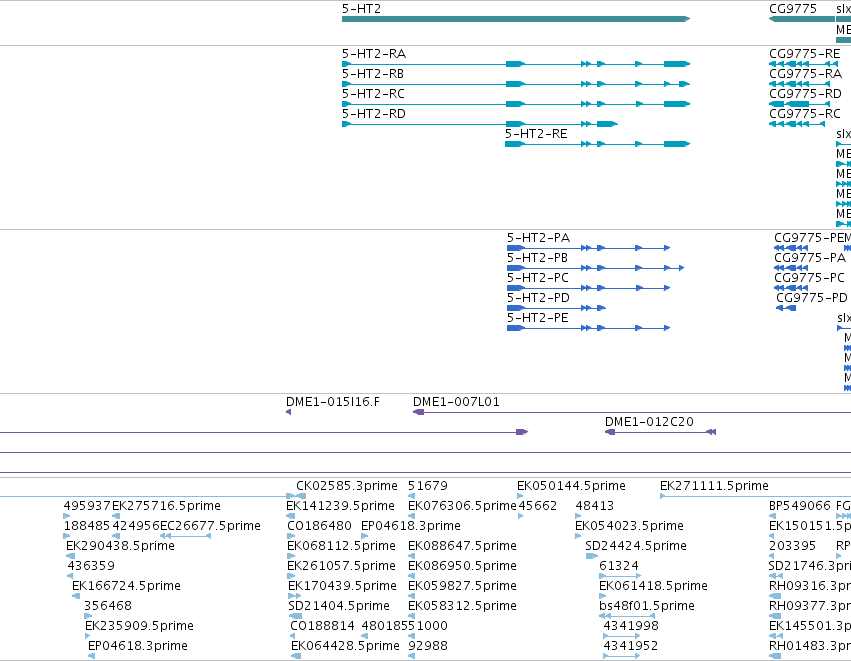Select the EK235909.5prime EST label
The image size is (851, 661).
(x=139, y=627)
